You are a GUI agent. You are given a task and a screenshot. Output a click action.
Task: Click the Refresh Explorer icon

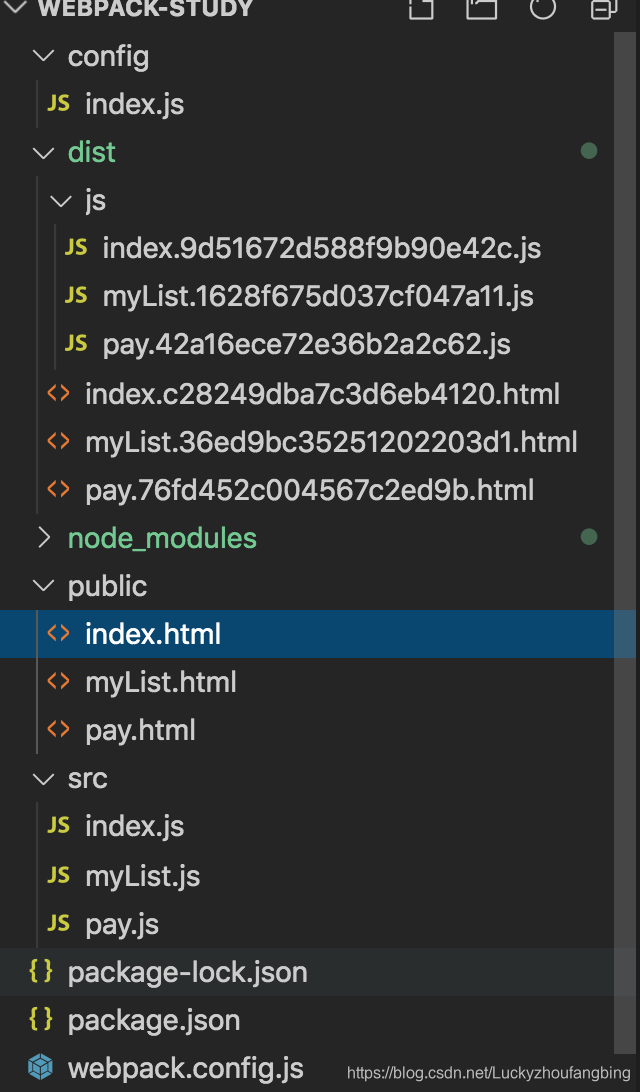[x=543, y=8]
